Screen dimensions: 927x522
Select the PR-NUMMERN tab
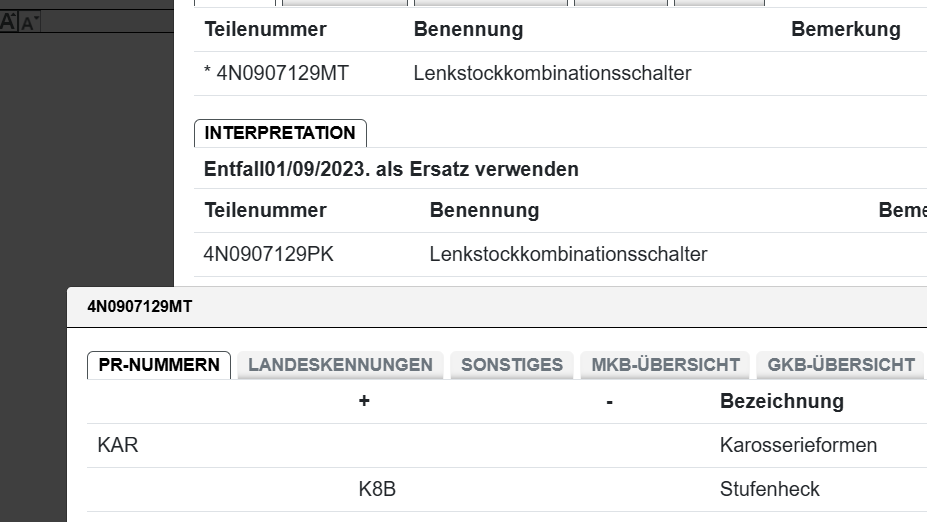pos(159,365)
